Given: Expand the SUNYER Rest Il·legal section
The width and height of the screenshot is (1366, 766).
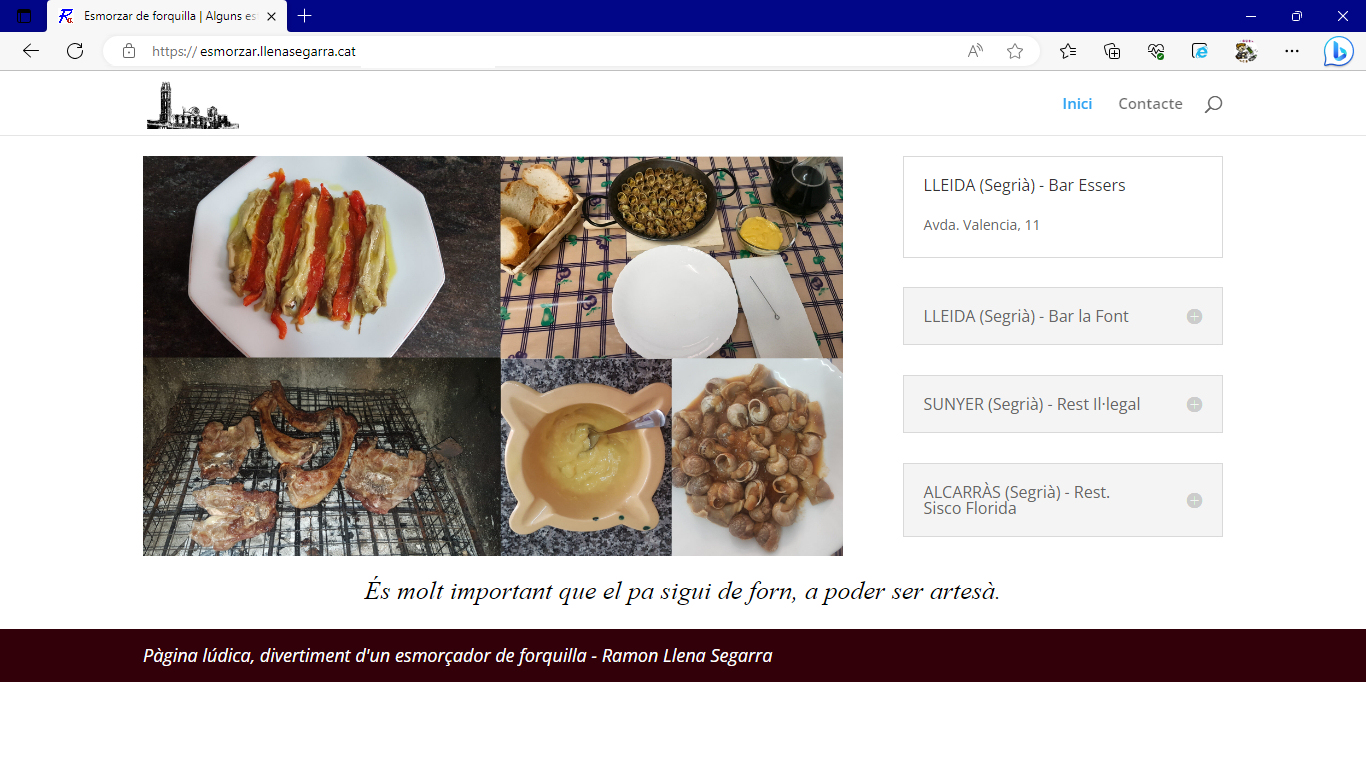Looking at the screenshot, I should click(x=1062, y=404).
